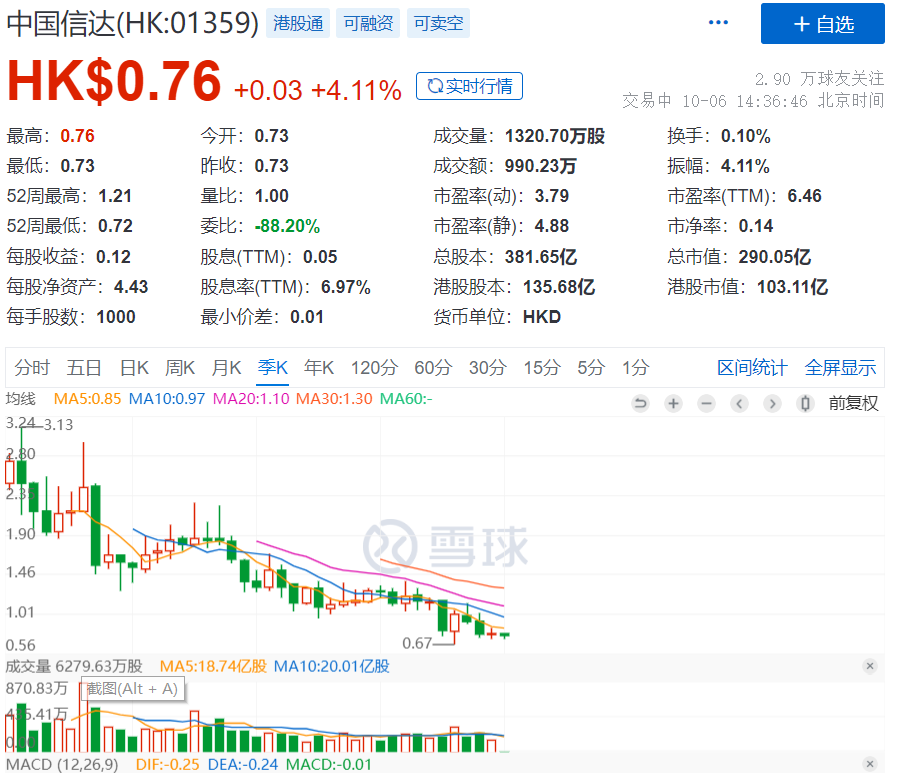Click the HK$0.76 price

(x=114, y=81)
